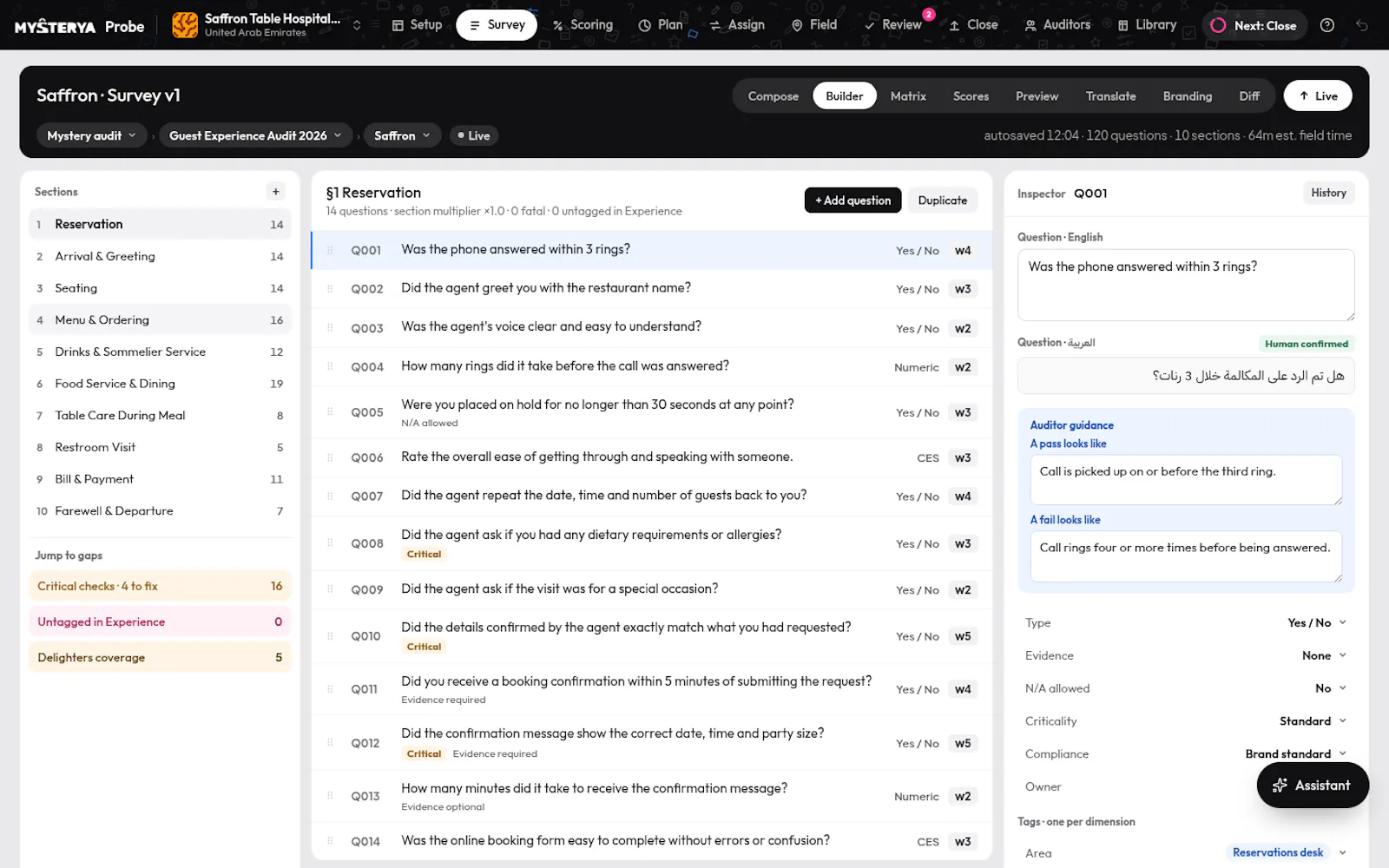Image resolution: width=1389 pixels, height=868 pixels.
Task: Edit the English question text field
Action: [1185, 285]
